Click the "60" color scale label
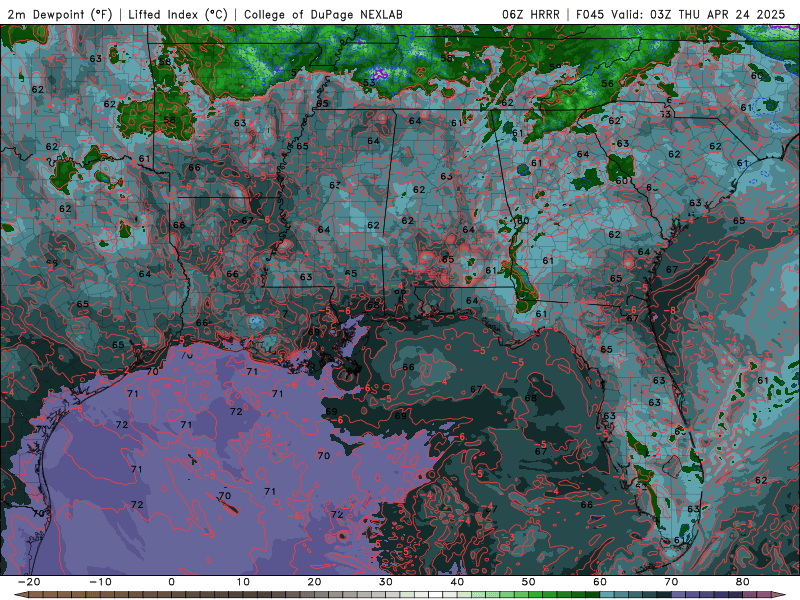This screenshot has height=600, width=800. pos(600,582)
